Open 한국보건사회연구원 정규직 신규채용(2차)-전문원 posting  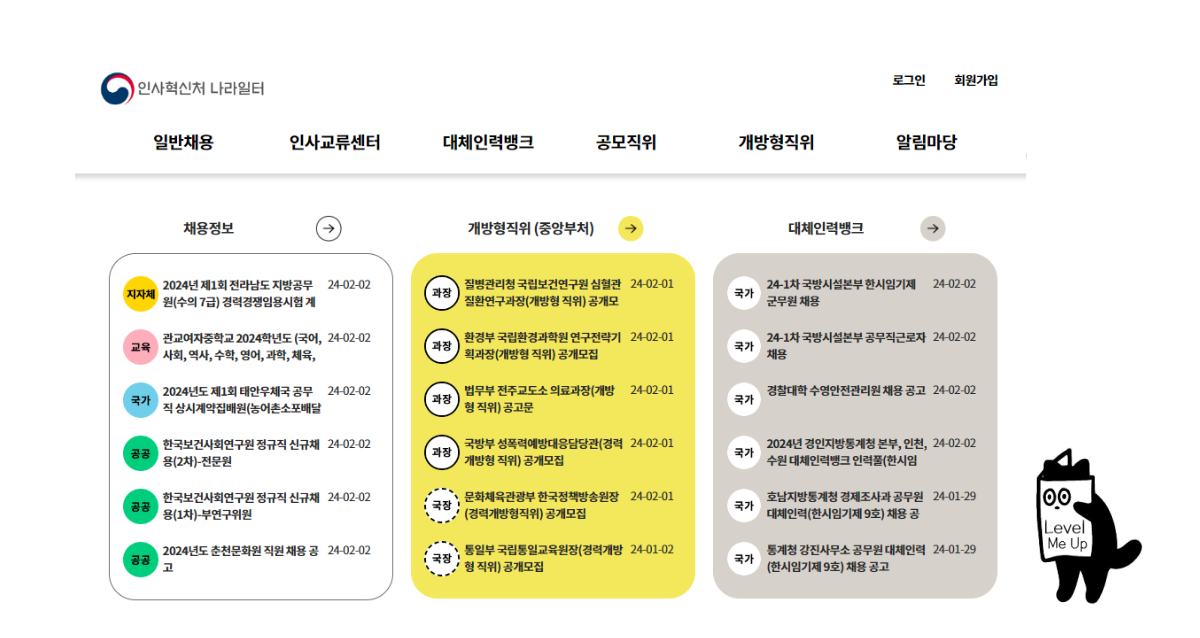click(241, 452)
